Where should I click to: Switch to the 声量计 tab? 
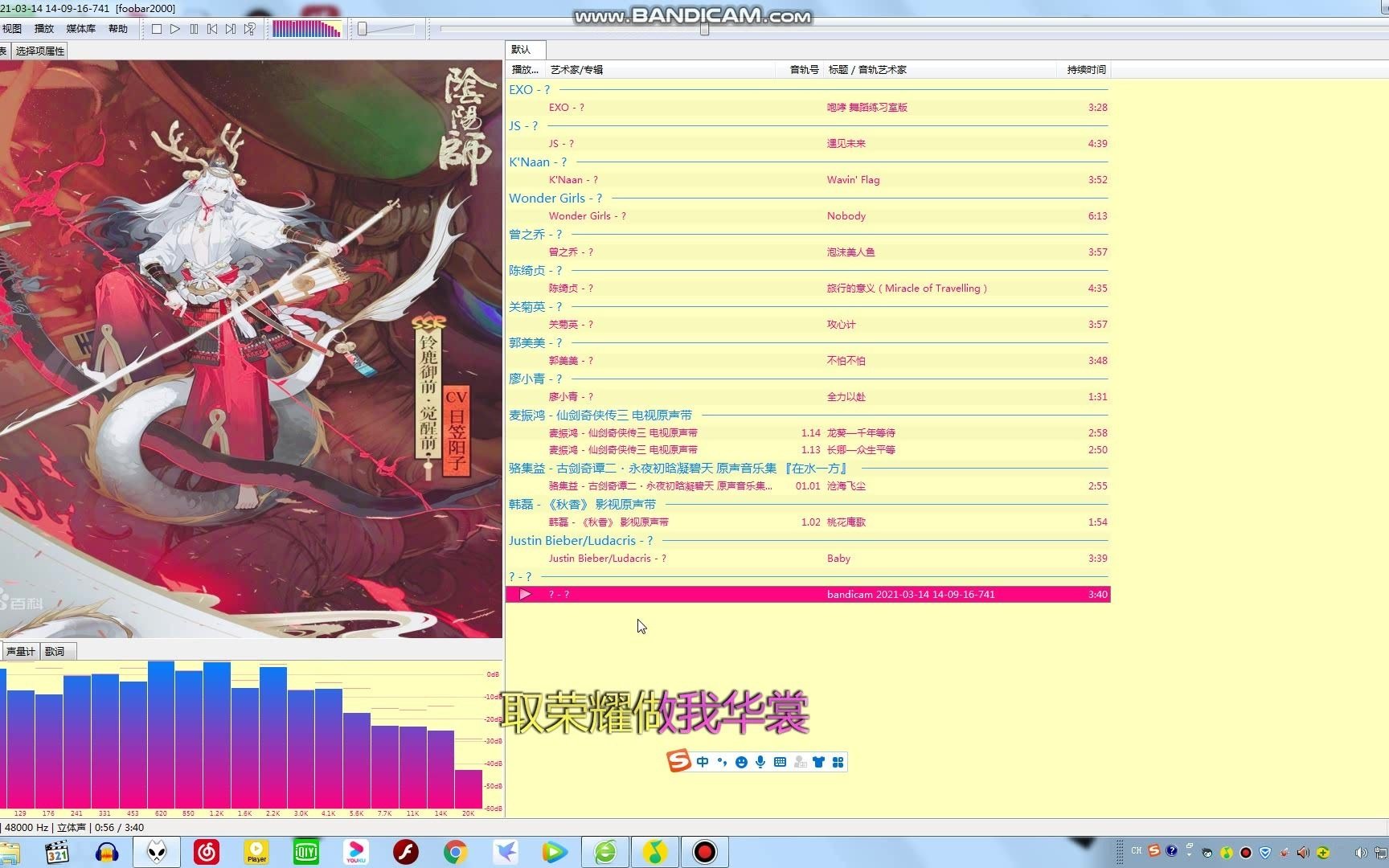[x=21, y=651]
